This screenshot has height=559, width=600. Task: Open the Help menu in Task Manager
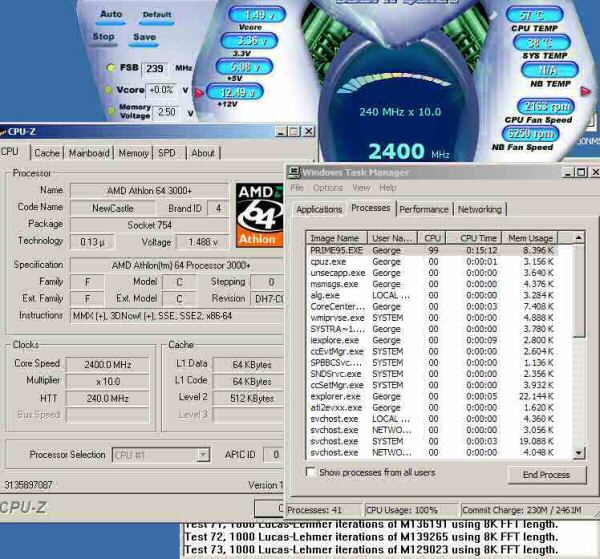(x=388, y=188)
